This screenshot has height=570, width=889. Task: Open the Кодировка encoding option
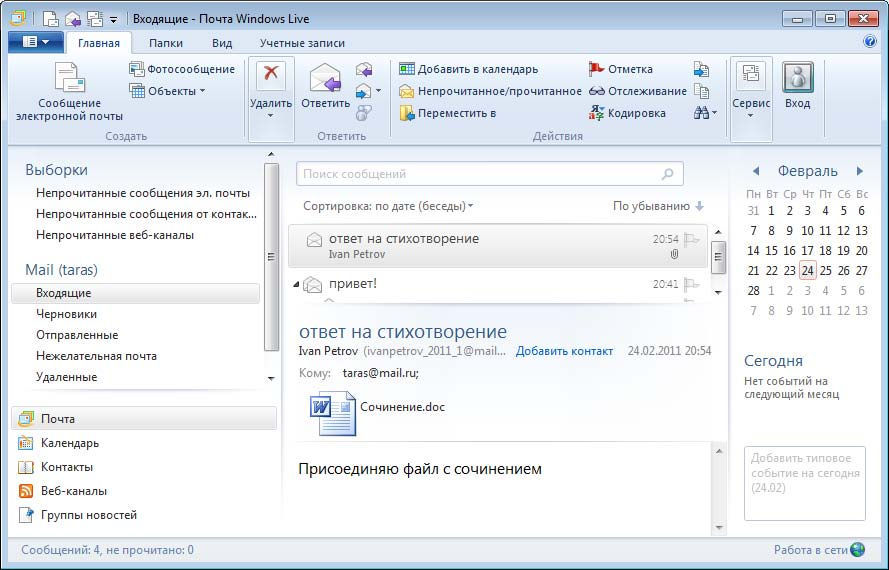(627, 113)
